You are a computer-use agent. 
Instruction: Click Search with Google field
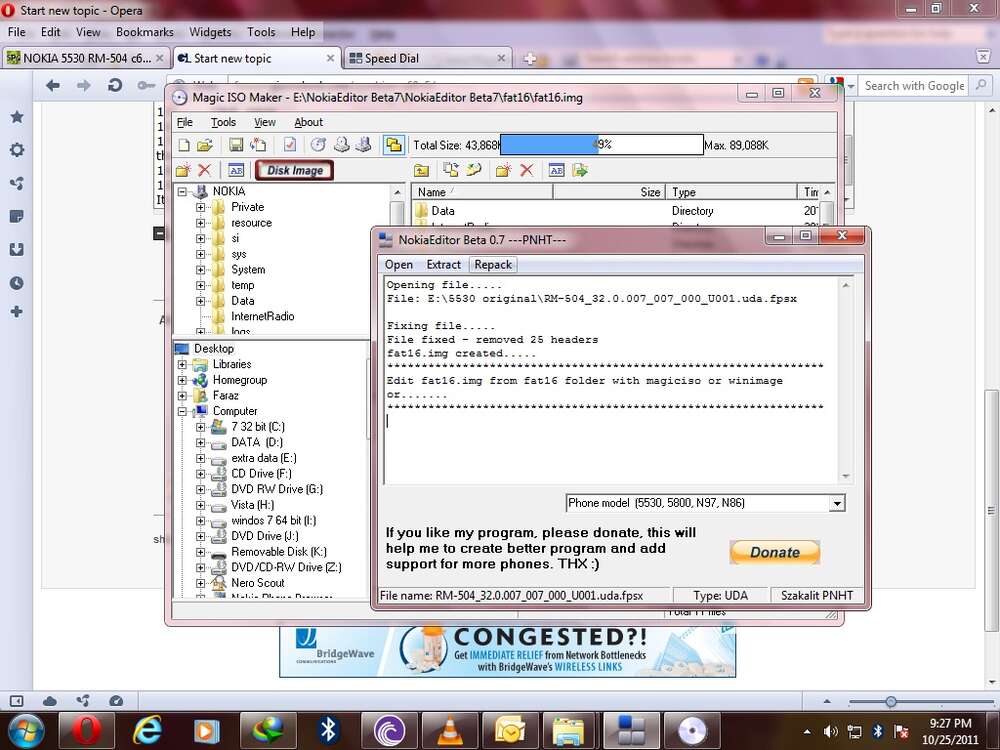(915, 85)
